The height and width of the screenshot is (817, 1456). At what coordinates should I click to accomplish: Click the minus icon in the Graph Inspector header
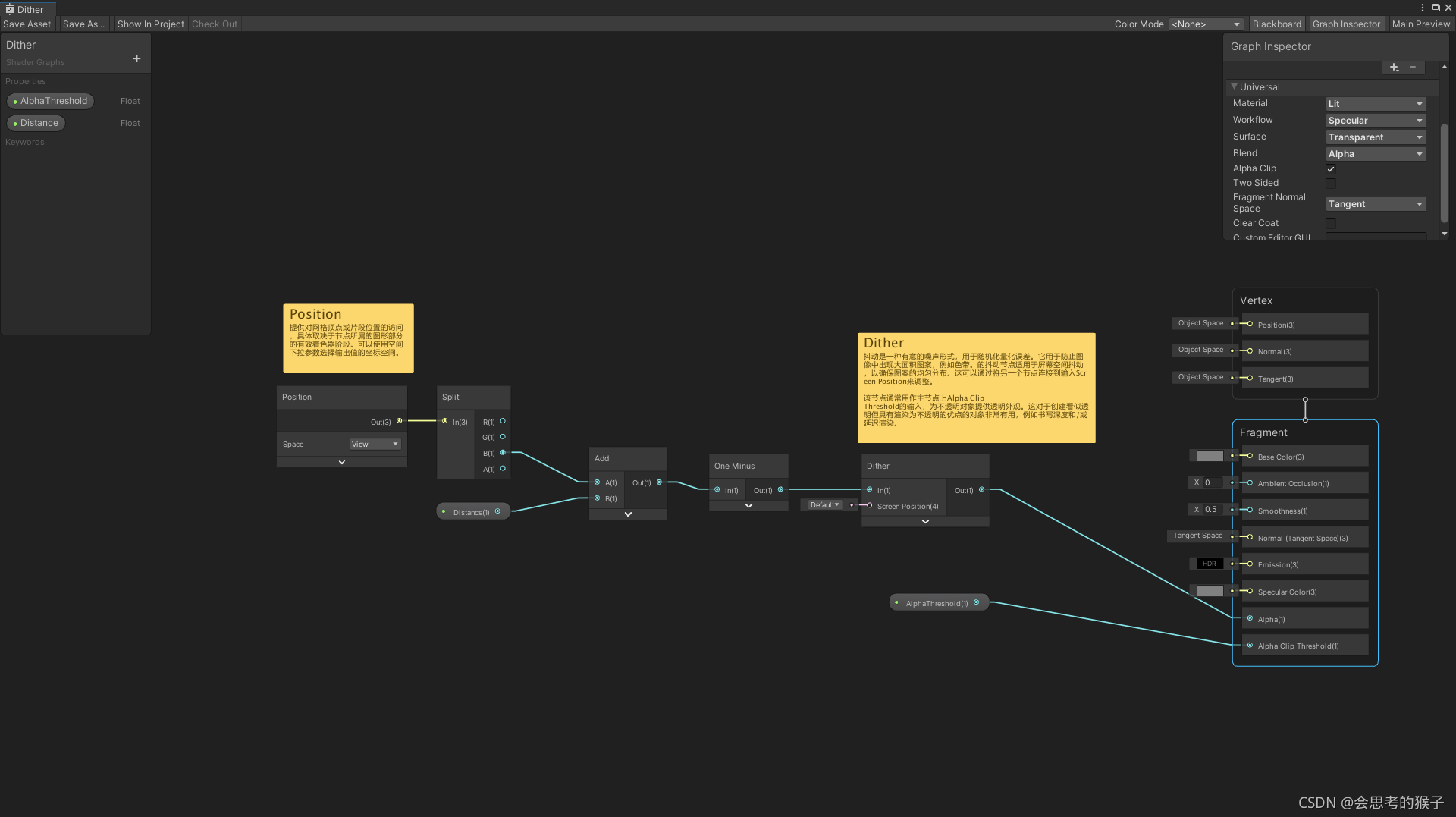click(x=1414, y=67)
